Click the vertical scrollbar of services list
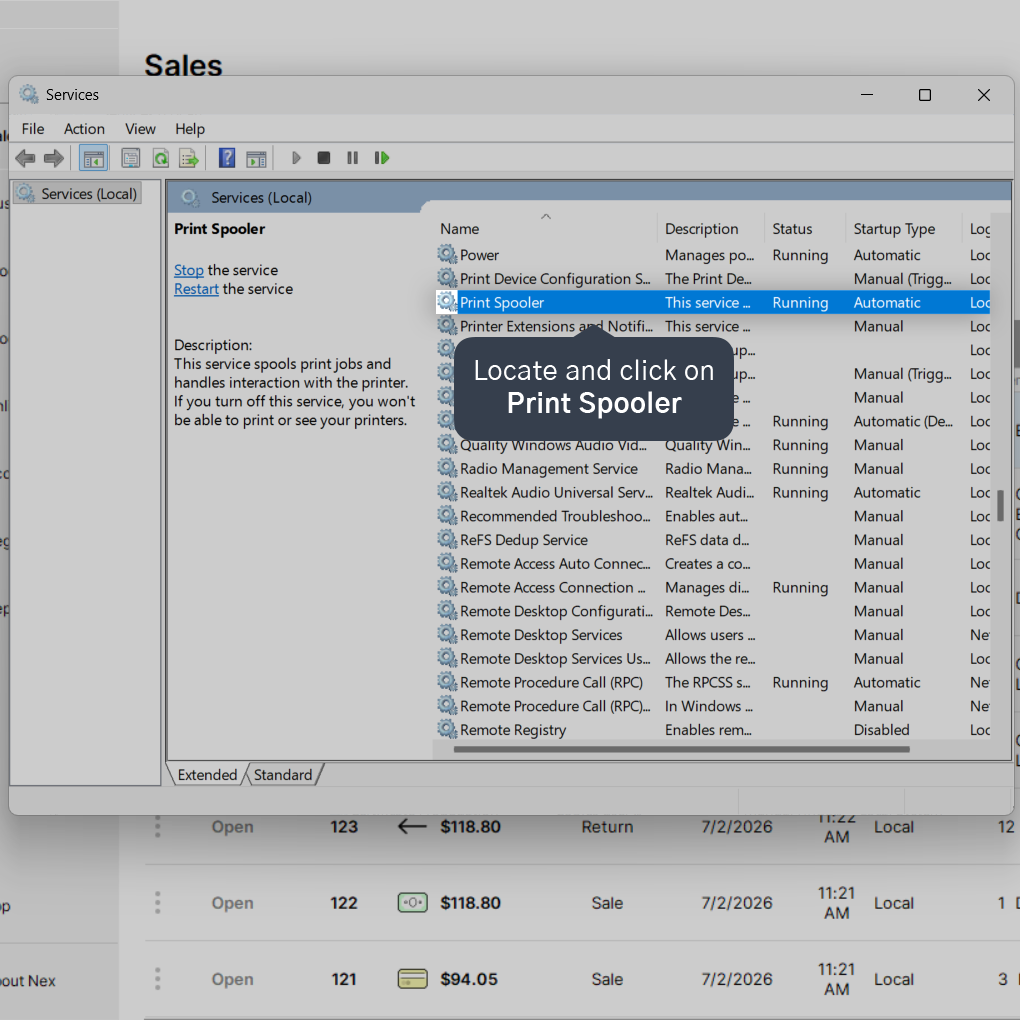The image size is (1020, 1020). coord(1000,505)
